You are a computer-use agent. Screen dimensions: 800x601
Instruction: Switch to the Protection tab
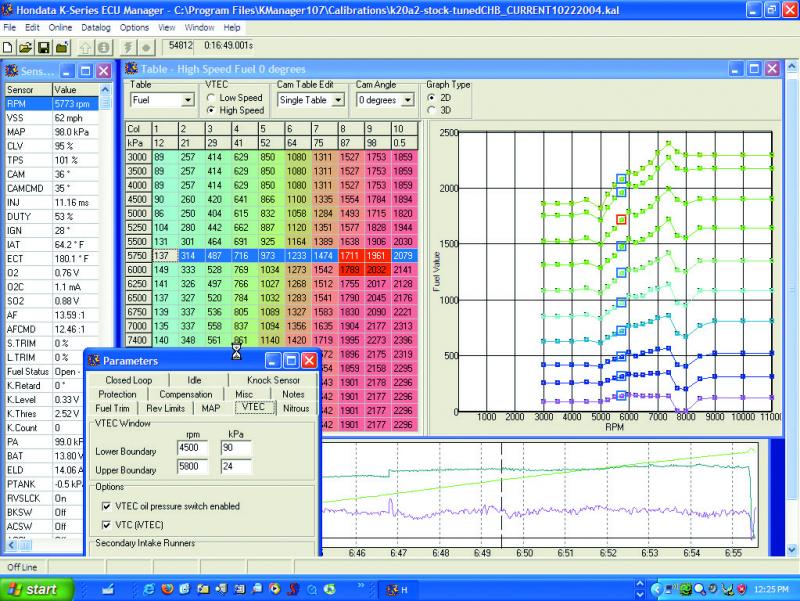point(117,394)
